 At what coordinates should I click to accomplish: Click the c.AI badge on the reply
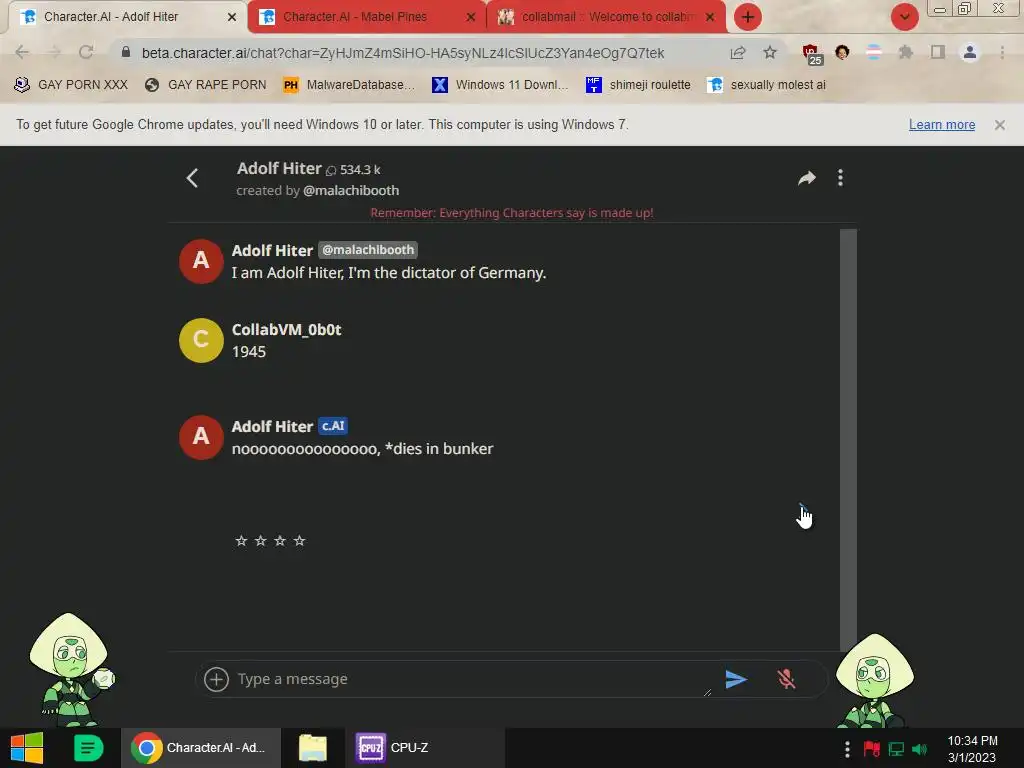tap(333, 426)
